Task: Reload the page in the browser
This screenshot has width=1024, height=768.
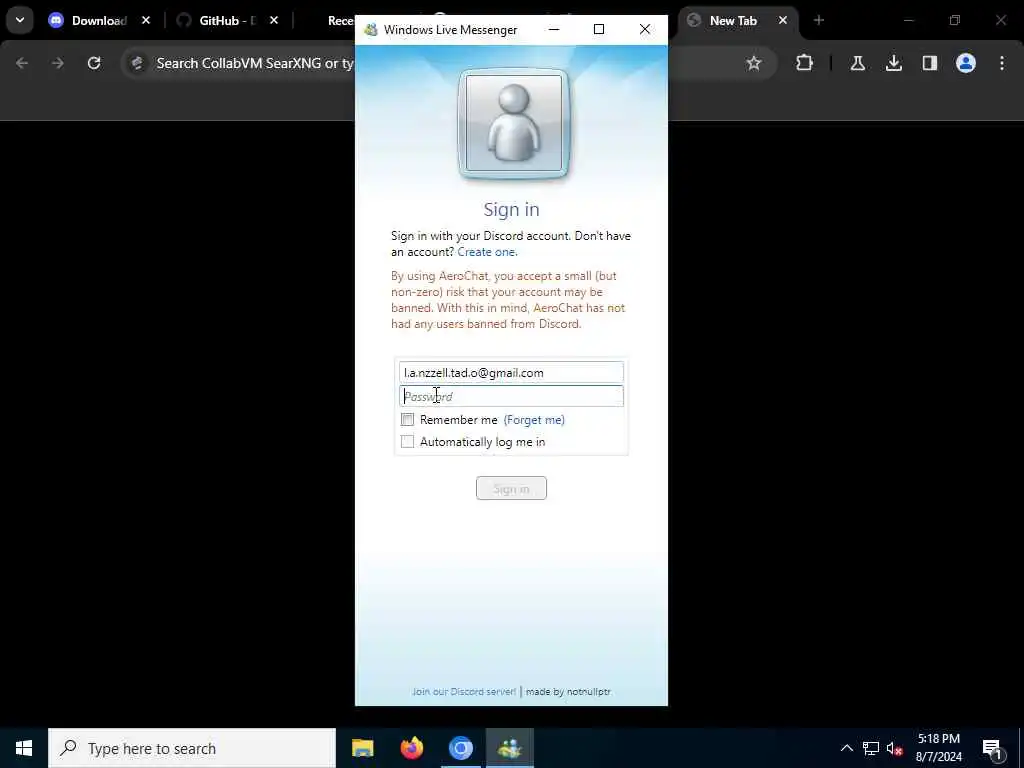Action: pos(94,63)
